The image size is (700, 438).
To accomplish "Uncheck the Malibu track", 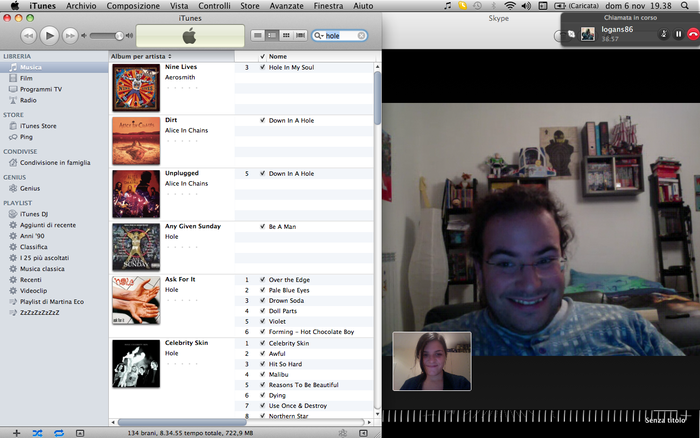I will (x=262, y=375).
